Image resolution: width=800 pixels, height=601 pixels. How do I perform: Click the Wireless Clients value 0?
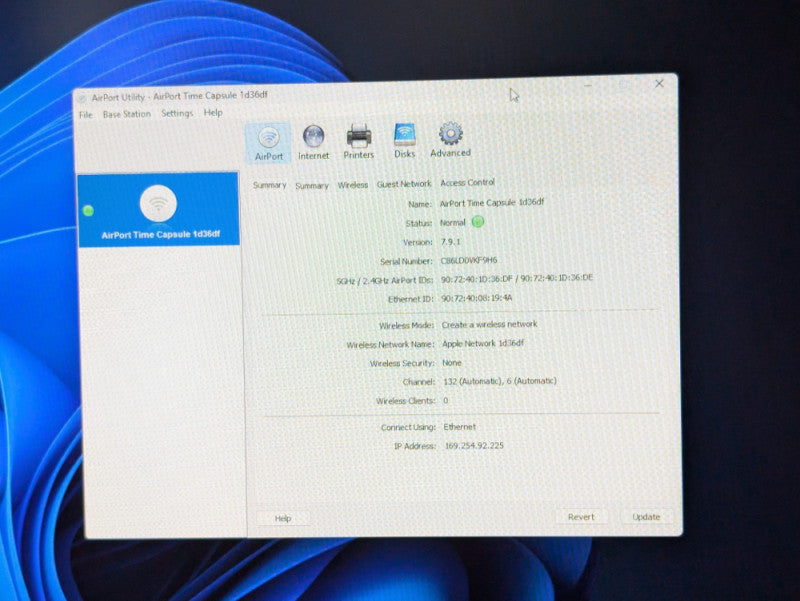[445, 400]
